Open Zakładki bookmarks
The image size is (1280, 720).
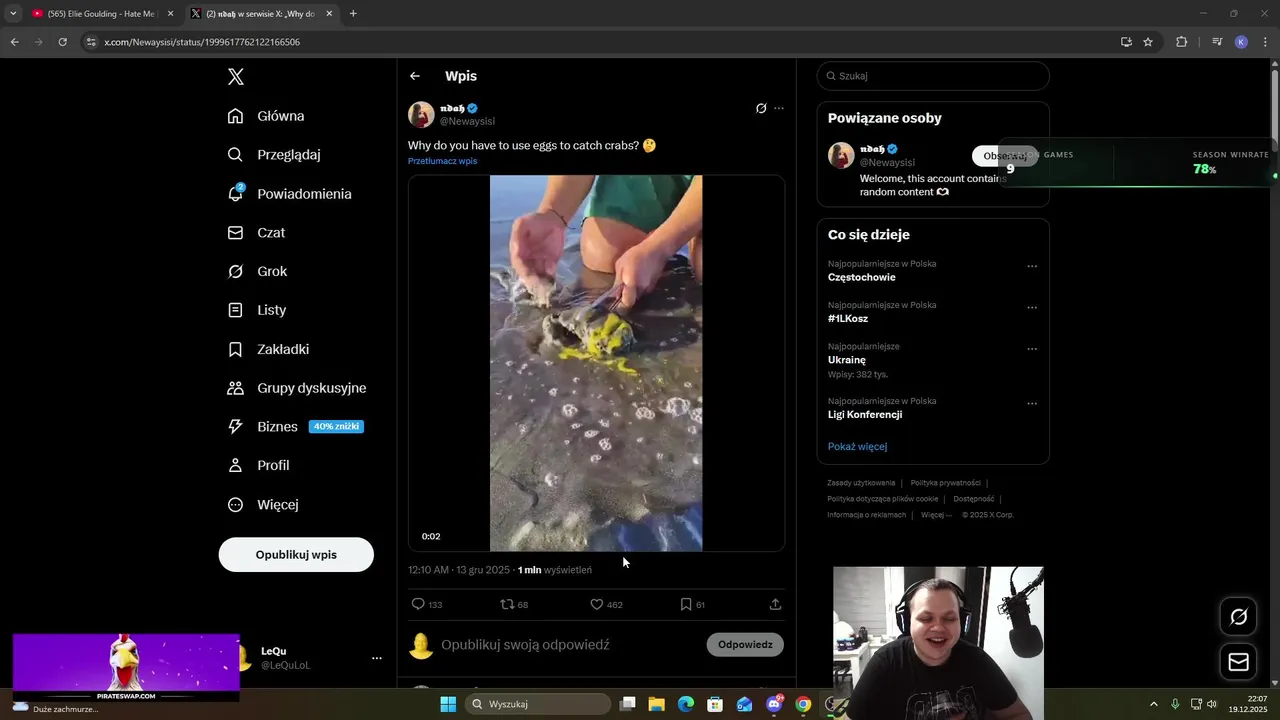click(x=268, y=349)
